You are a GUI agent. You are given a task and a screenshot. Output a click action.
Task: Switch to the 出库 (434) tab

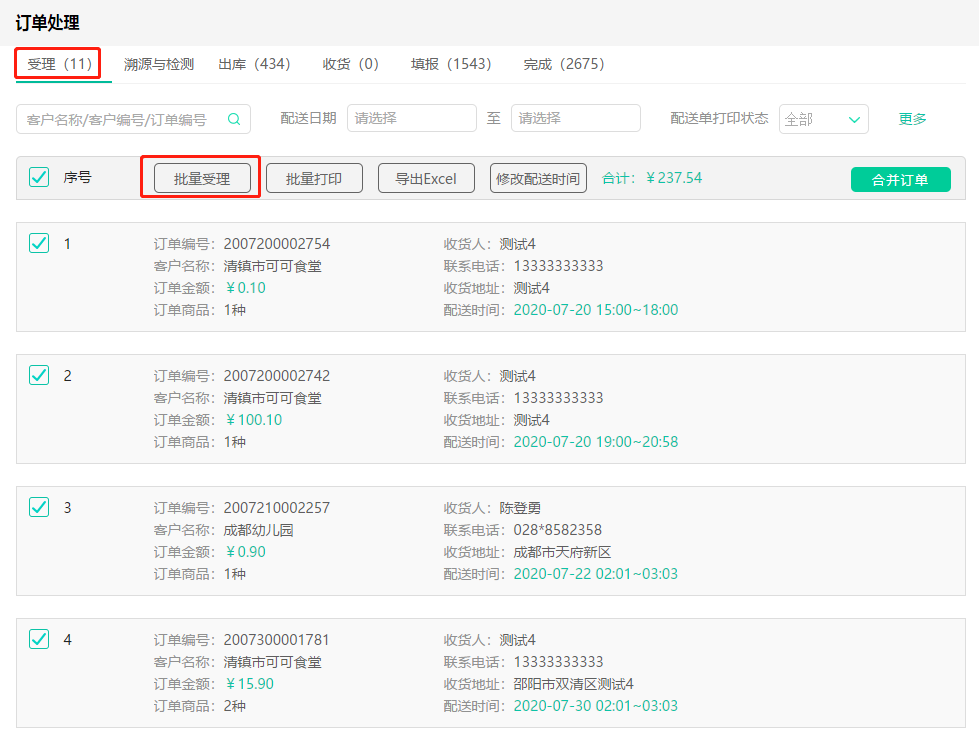tap(254, 64)
